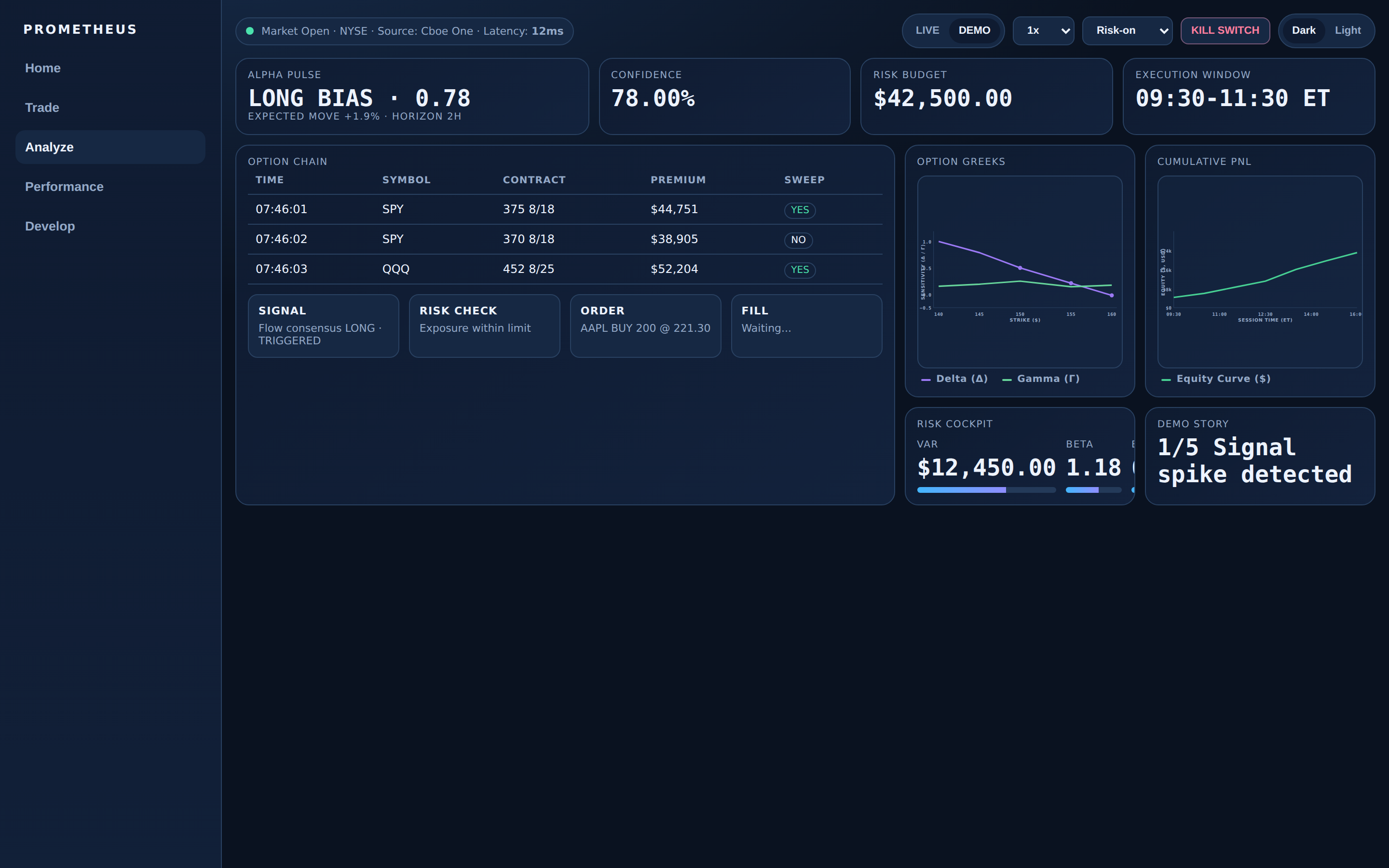Open the FILL step card
Viewport: 1389px width, 868px height.
[x=806, y=326]
